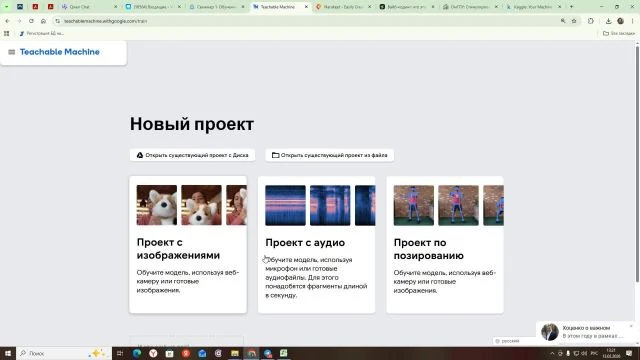Click the page vertical scrollbar
Viewport: 640px width, 360px height.
point(637,163)
